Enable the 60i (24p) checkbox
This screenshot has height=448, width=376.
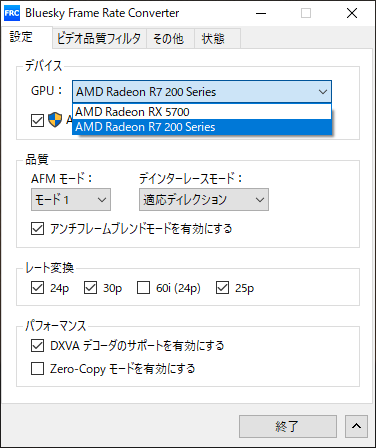coord(143,287)
